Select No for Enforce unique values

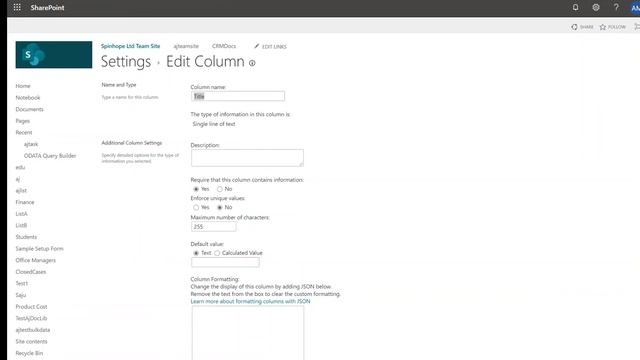[220, 207]
